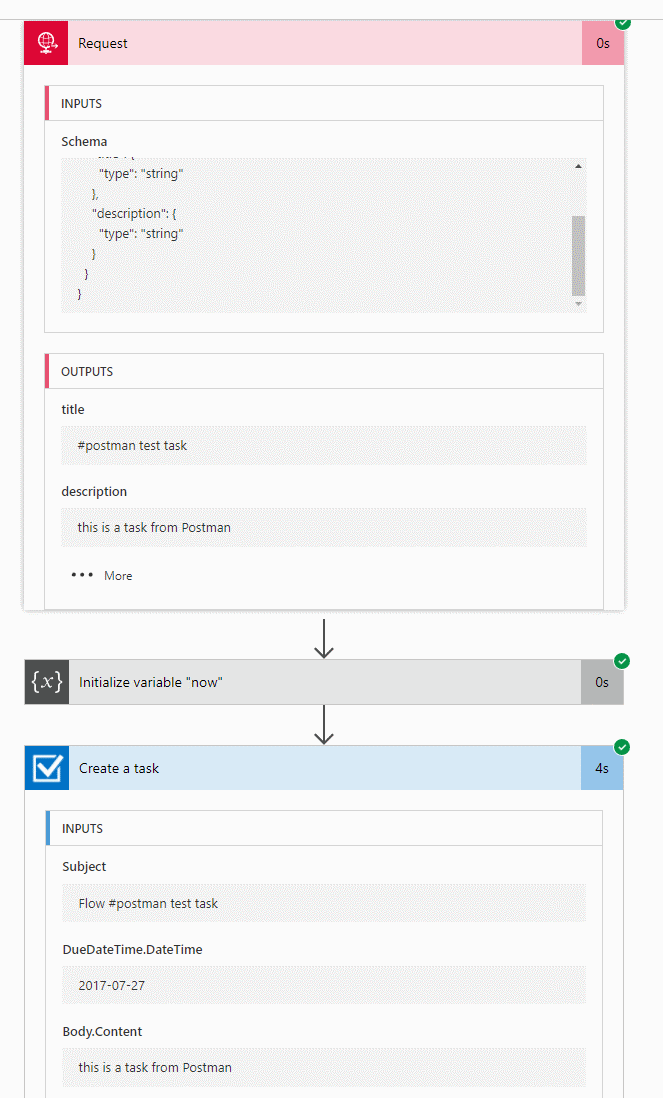Viewport: 663px width, 1098px height.
Task: Click the title output value field
Action: tap(324, 445)
